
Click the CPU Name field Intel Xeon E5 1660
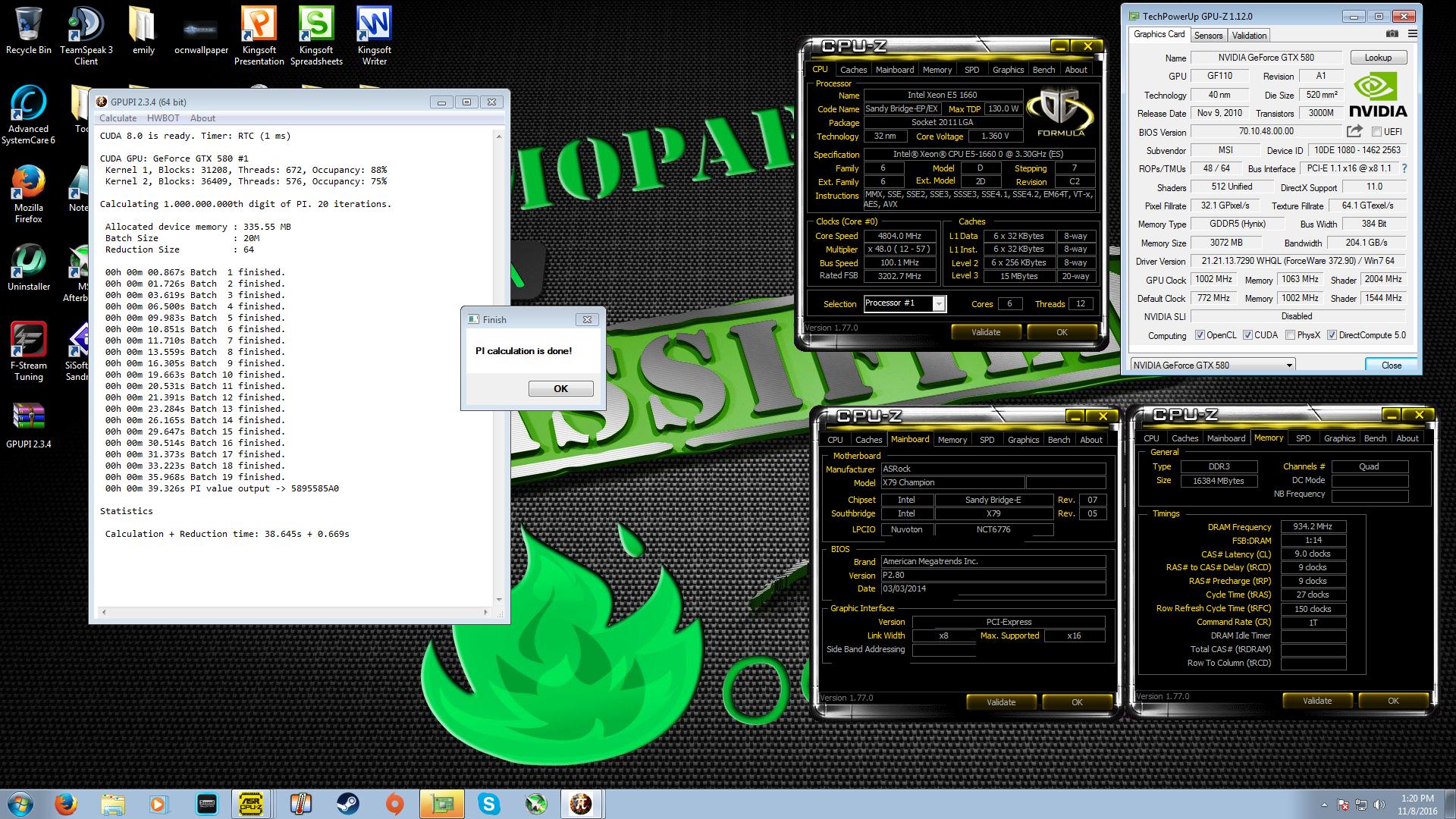[x=943, y=95]
